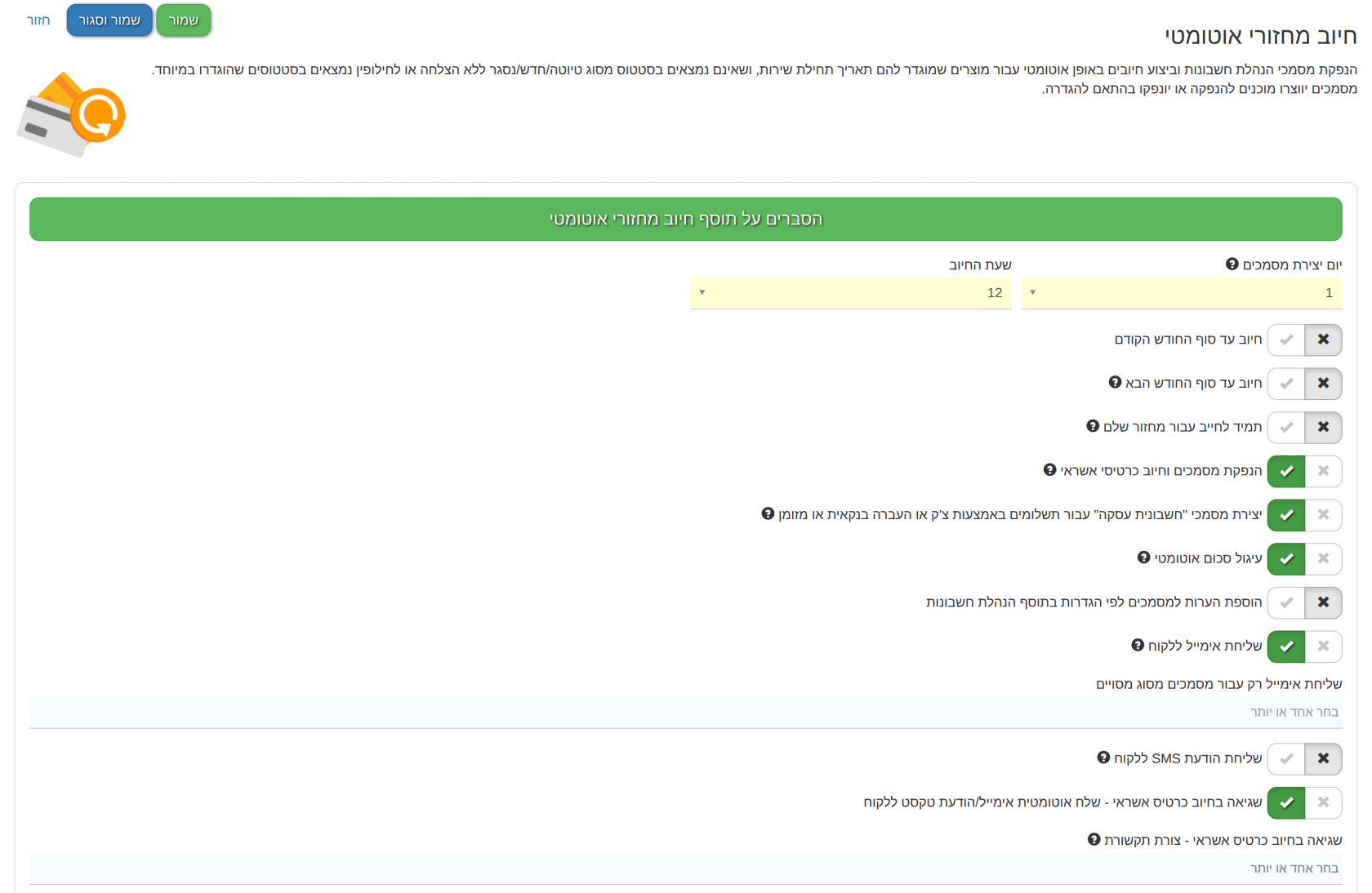The width and height of the screenshot is (1372, 893).
Task: Disable שגיאה בחיוב כרטיס אשראי auto-send with X
Action: [1323, 802]
